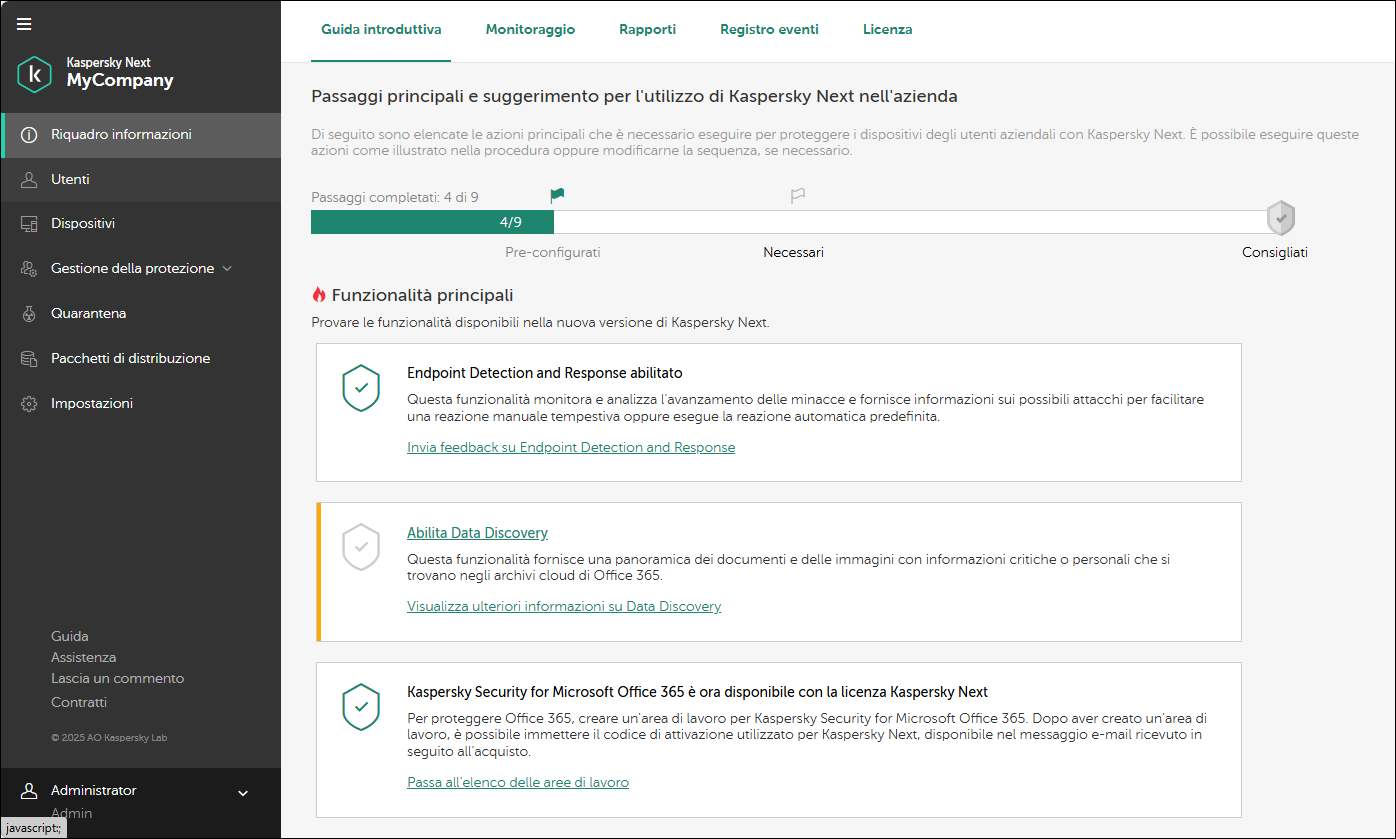Switch to the Monitoraggio tab
Image resolution: width=1396 pixels, height=839 pixels.
tap(530, 29)
